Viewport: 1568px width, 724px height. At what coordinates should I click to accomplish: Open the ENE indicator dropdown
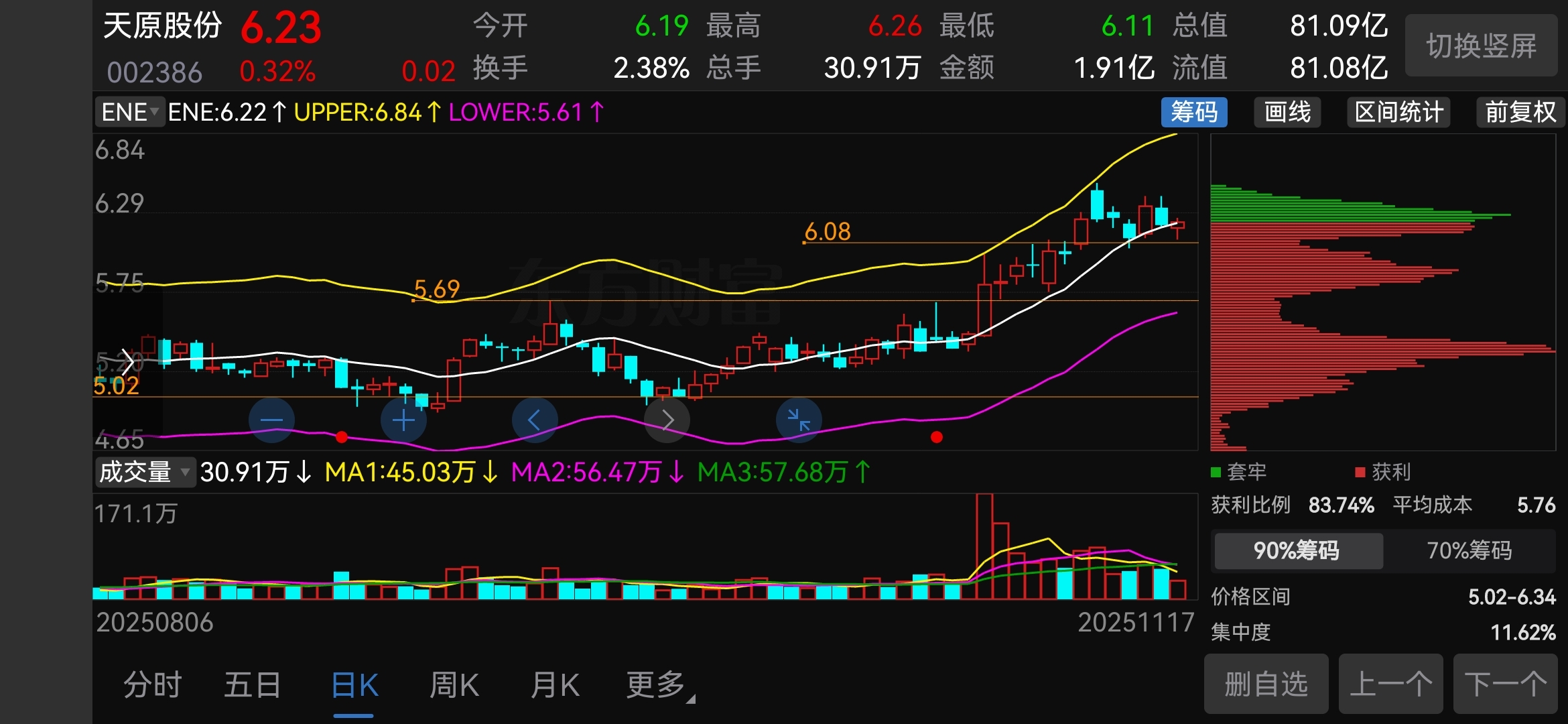point(129,112)
